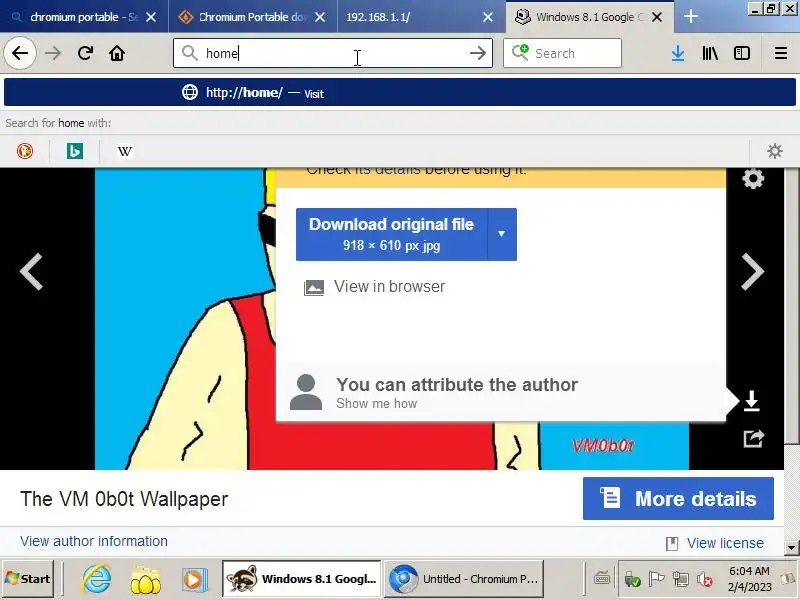This screenshot has width=800, height=600.
Task: Switch to Untitled Chromium Portable taskbar window
Action: point(463,579)
